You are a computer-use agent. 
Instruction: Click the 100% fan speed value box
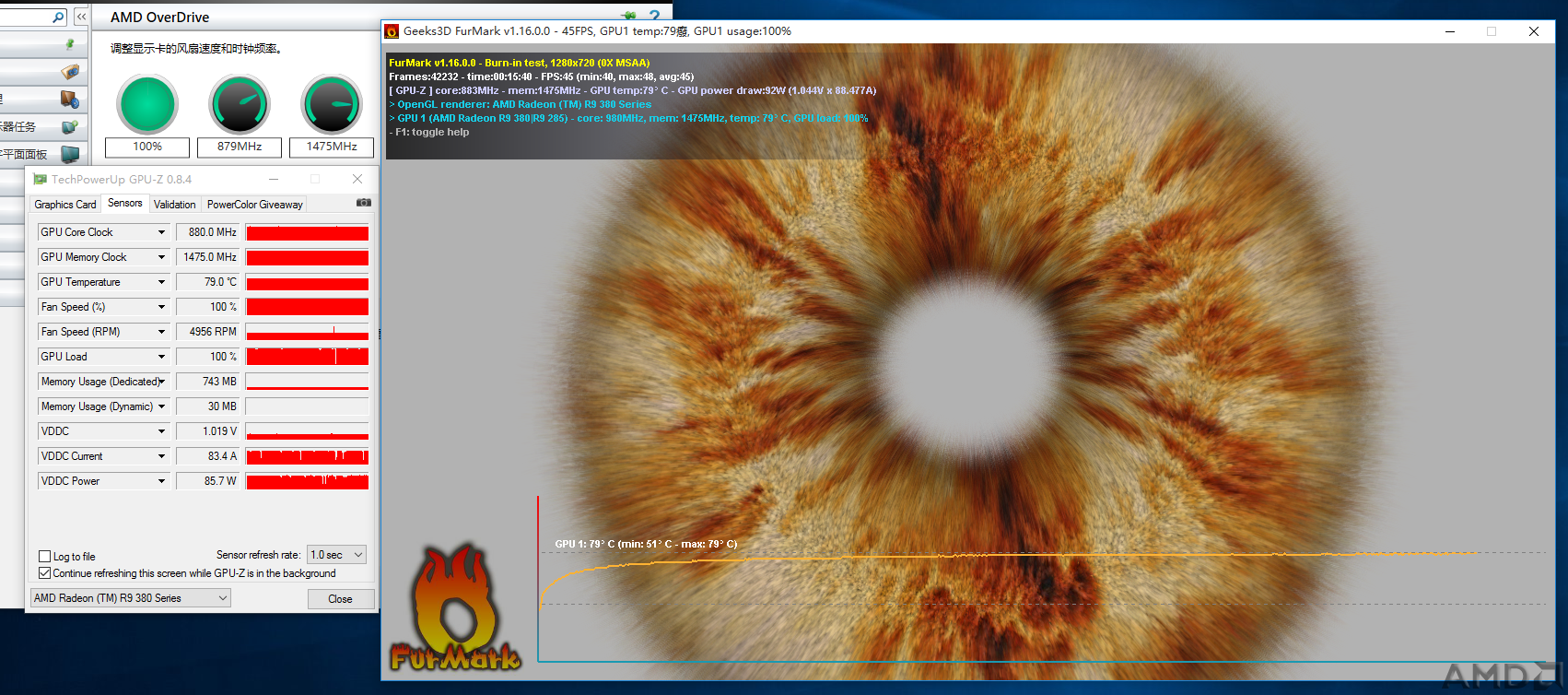pos(147,147)
